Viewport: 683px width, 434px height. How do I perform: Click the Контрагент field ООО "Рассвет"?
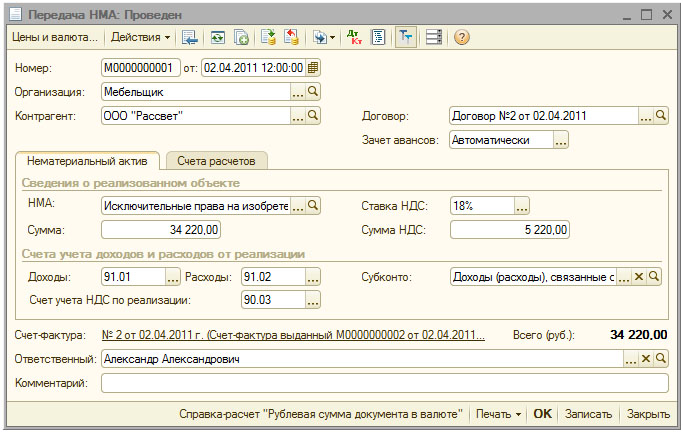[196, 116]
